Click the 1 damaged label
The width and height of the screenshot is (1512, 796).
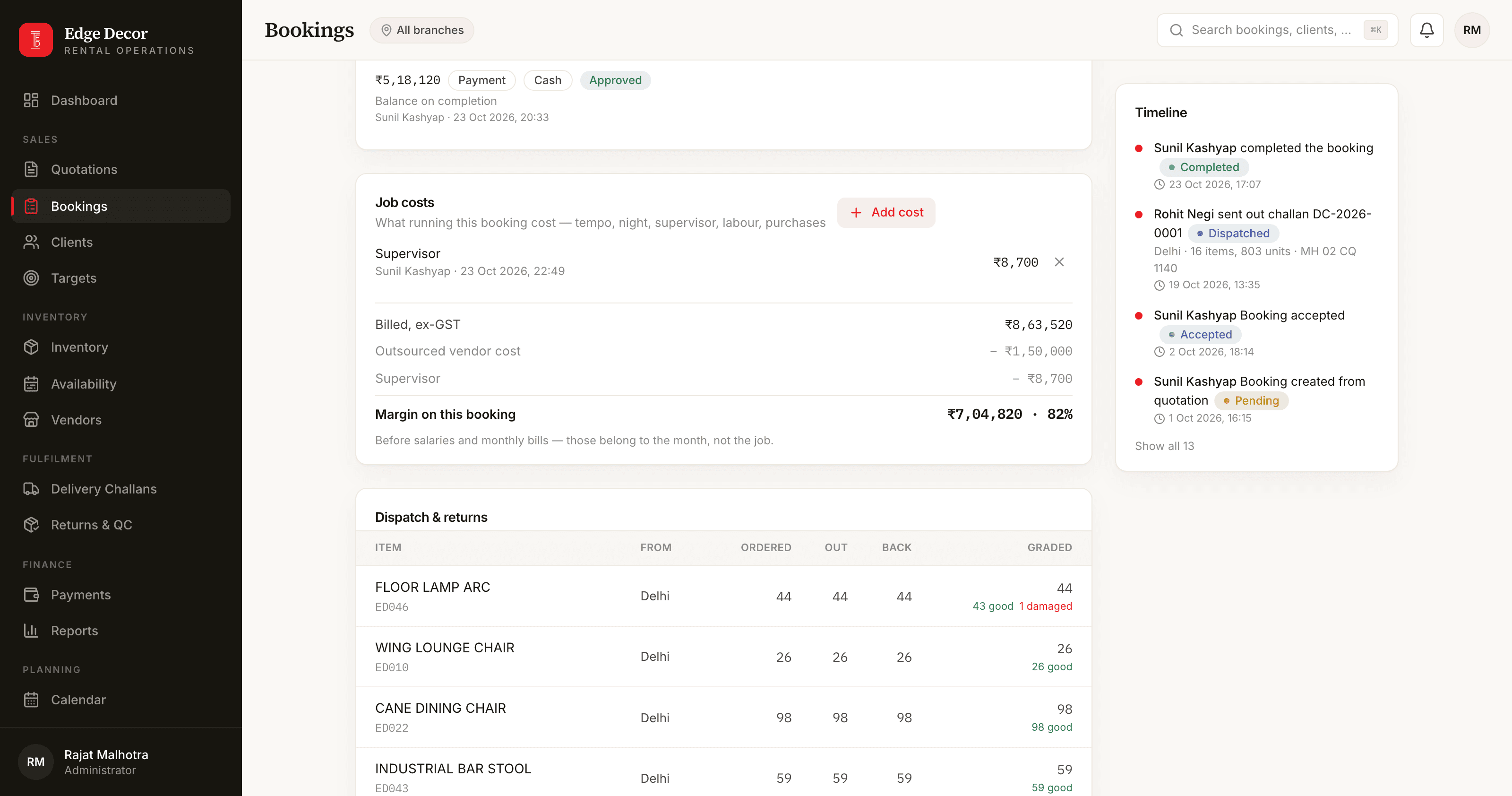click(x=1046, y=606)
